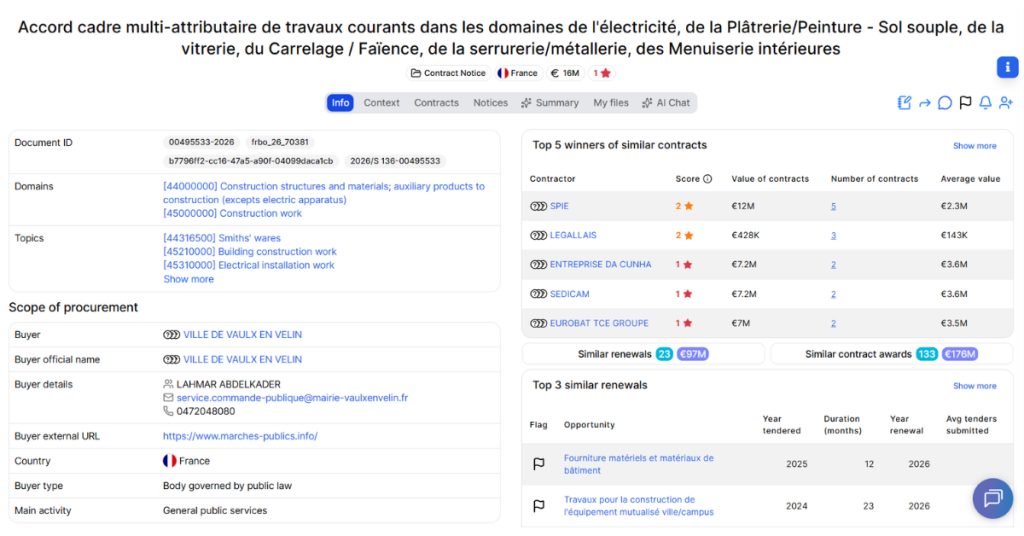Open the LEGALLAIS contractor link
The width and height of the screenshot is (1024, 536).
click(x=573, y=235)
